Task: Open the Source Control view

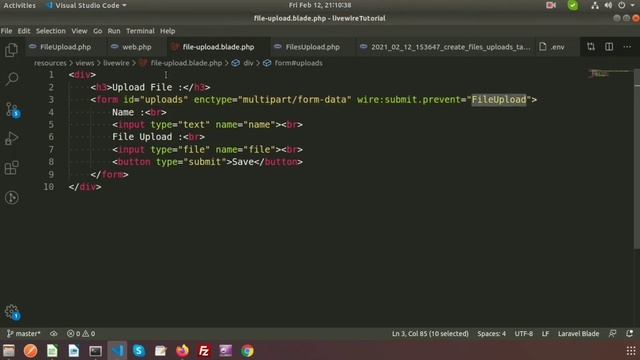Action: coord(11,109)
